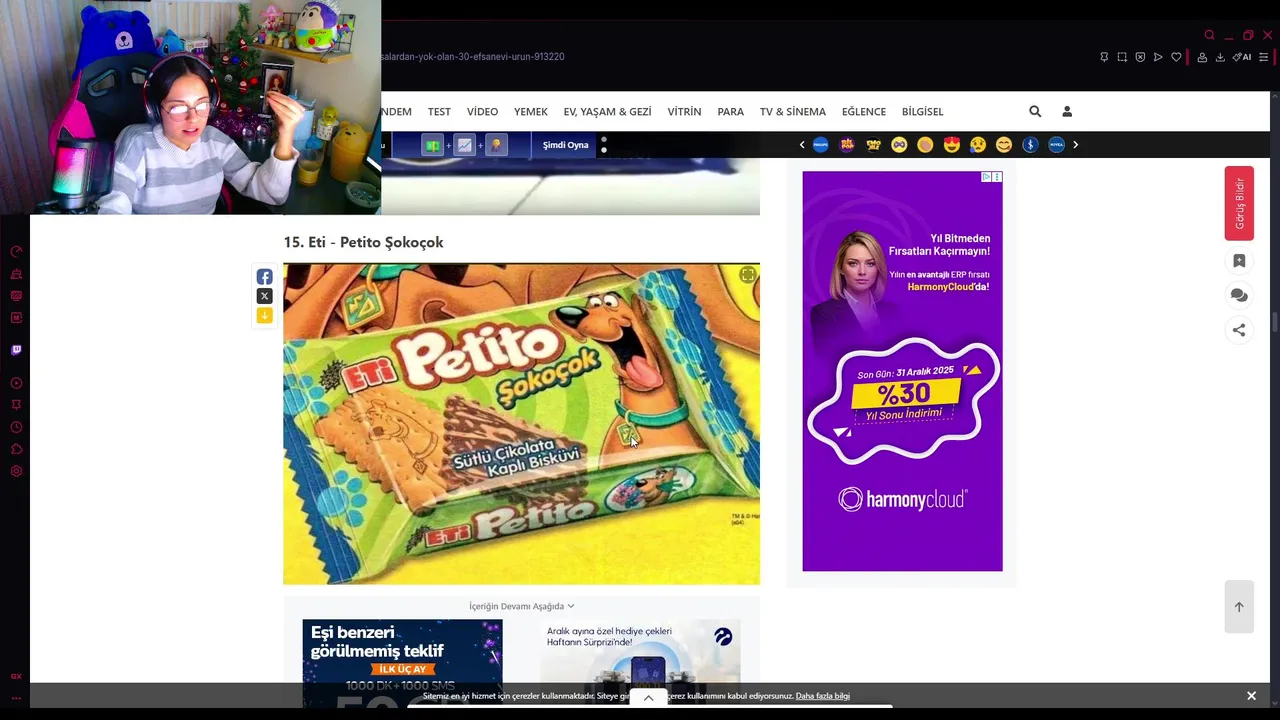Open the YEMEK menu item
Viewport: 1280px width, 720px height.
pyautogui.click(x=531, y=111)
